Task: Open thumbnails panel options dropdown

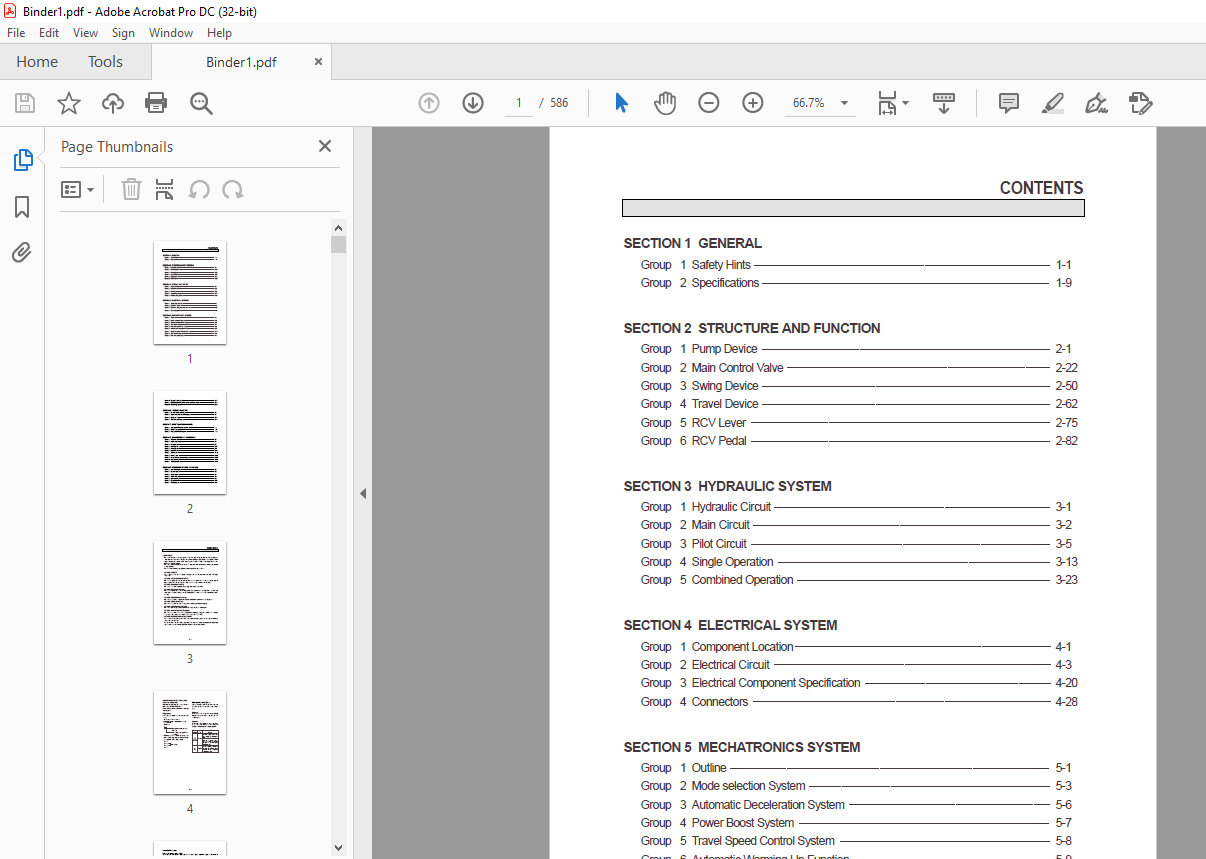Action: pyautogui.click(x=77, y=189)
